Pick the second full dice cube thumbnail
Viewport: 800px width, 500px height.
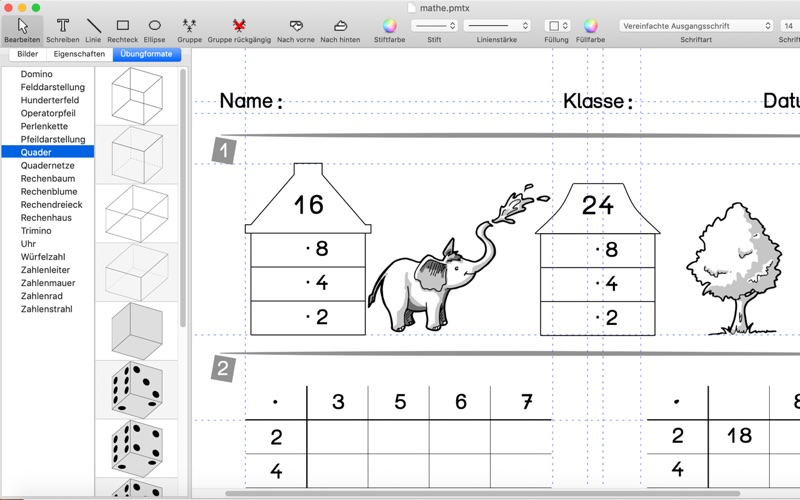click(x=137, y=448)
